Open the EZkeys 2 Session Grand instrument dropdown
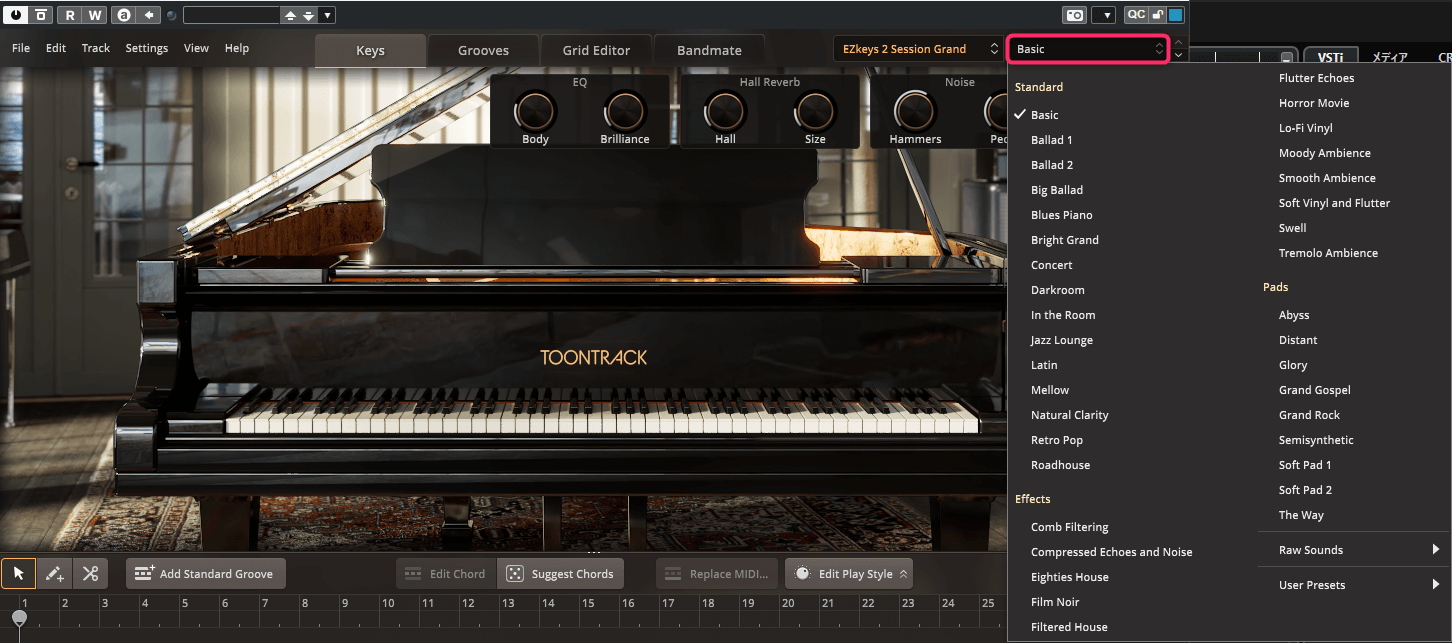Viewport: 1452px width, 643px height. click(x=917, y=48)
